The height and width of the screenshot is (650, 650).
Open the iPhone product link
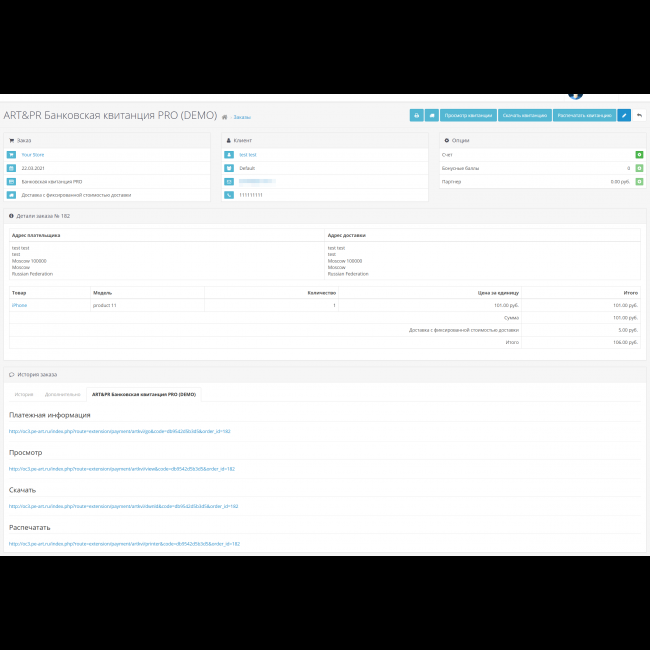click(19, 305)
